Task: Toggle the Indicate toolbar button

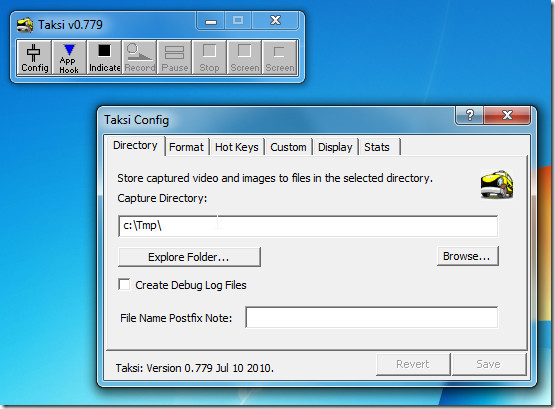Action: point(104,57)
